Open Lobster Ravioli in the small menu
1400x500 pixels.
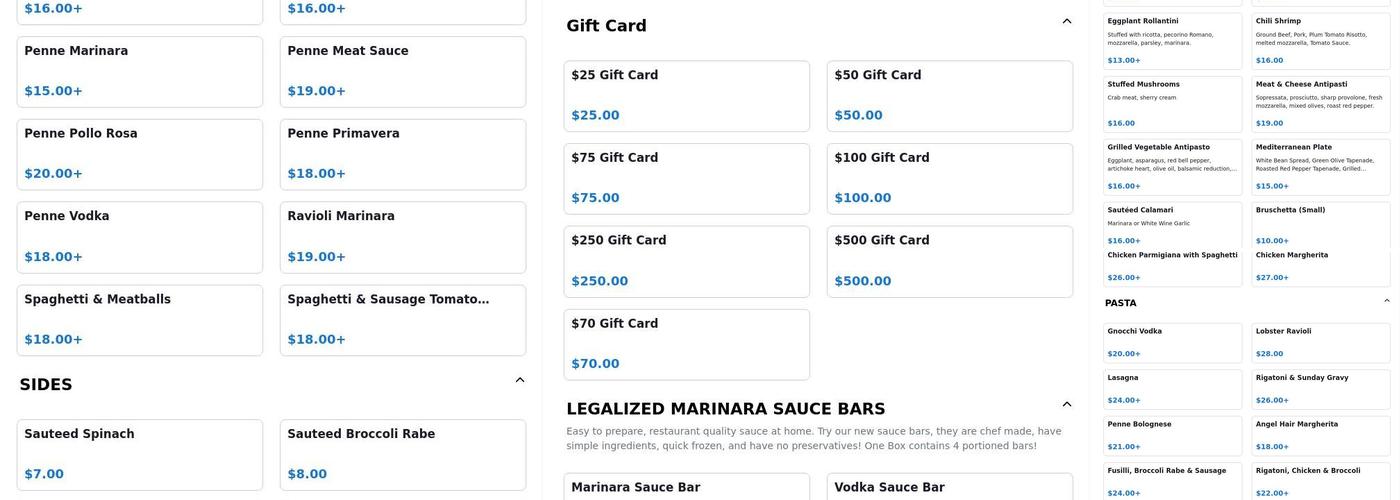tap(1320, 342)
